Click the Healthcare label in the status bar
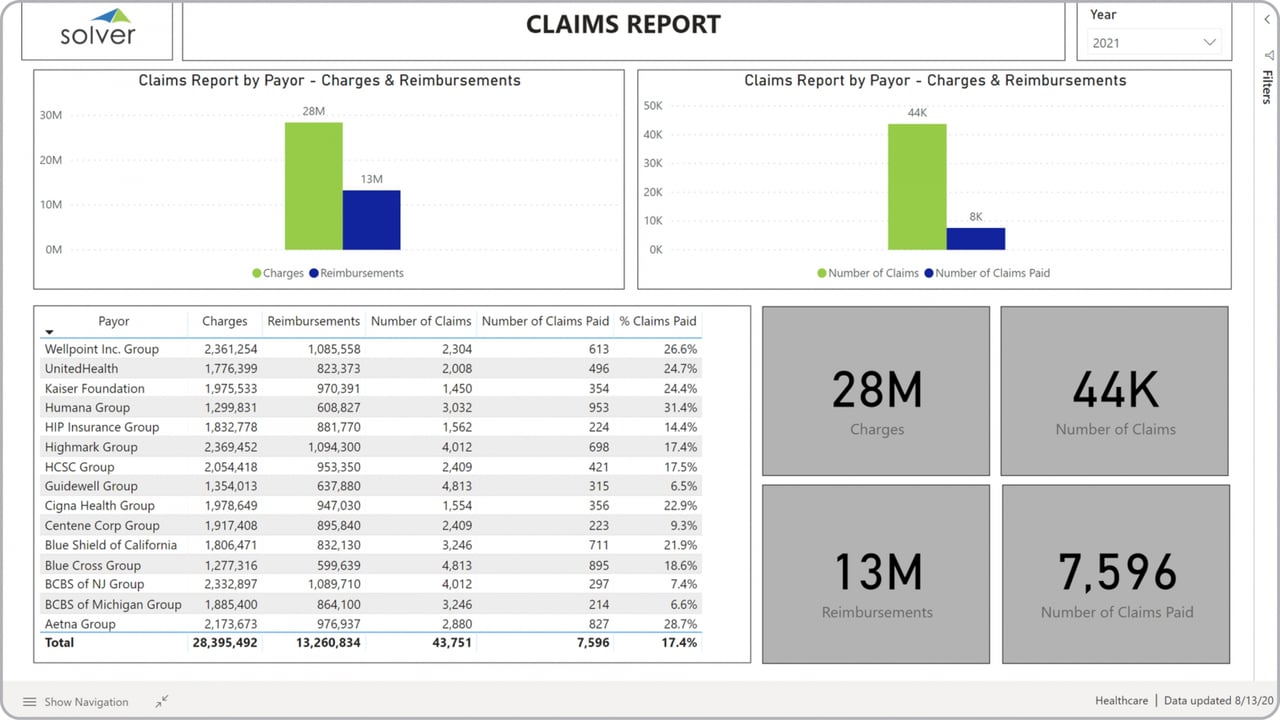This screenshot has height=720, width=1280. (x=1121, y=700)
